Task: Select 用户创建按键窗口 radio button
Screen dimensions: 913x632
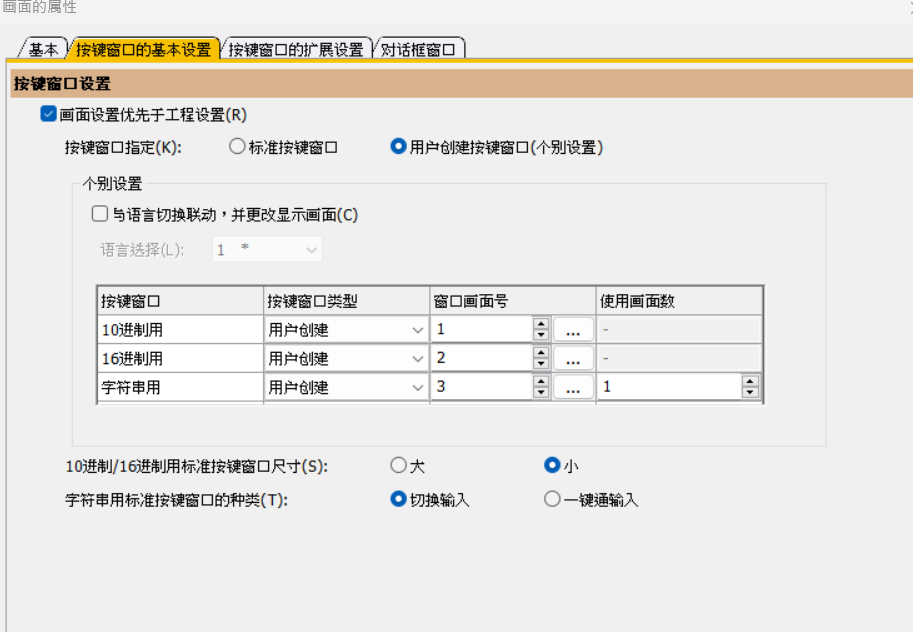Action: point(398,147)
